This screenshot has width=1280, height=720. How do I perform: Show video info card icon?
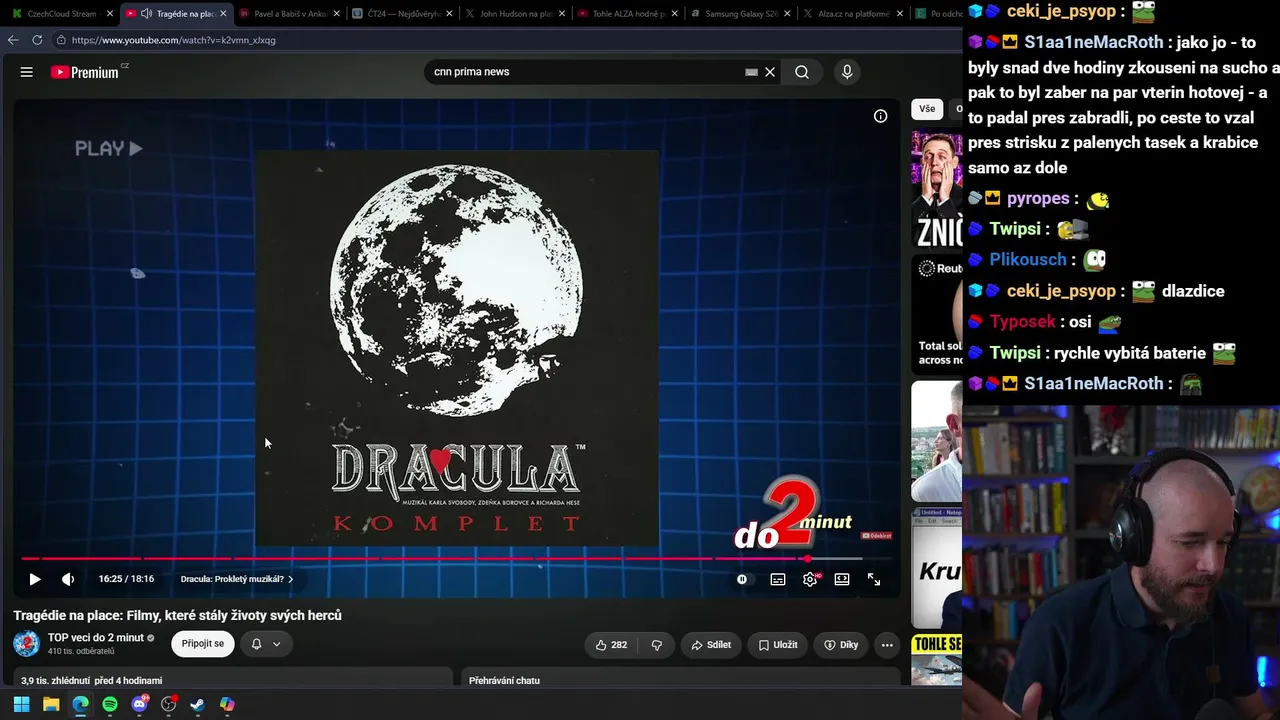pos(880,116)
